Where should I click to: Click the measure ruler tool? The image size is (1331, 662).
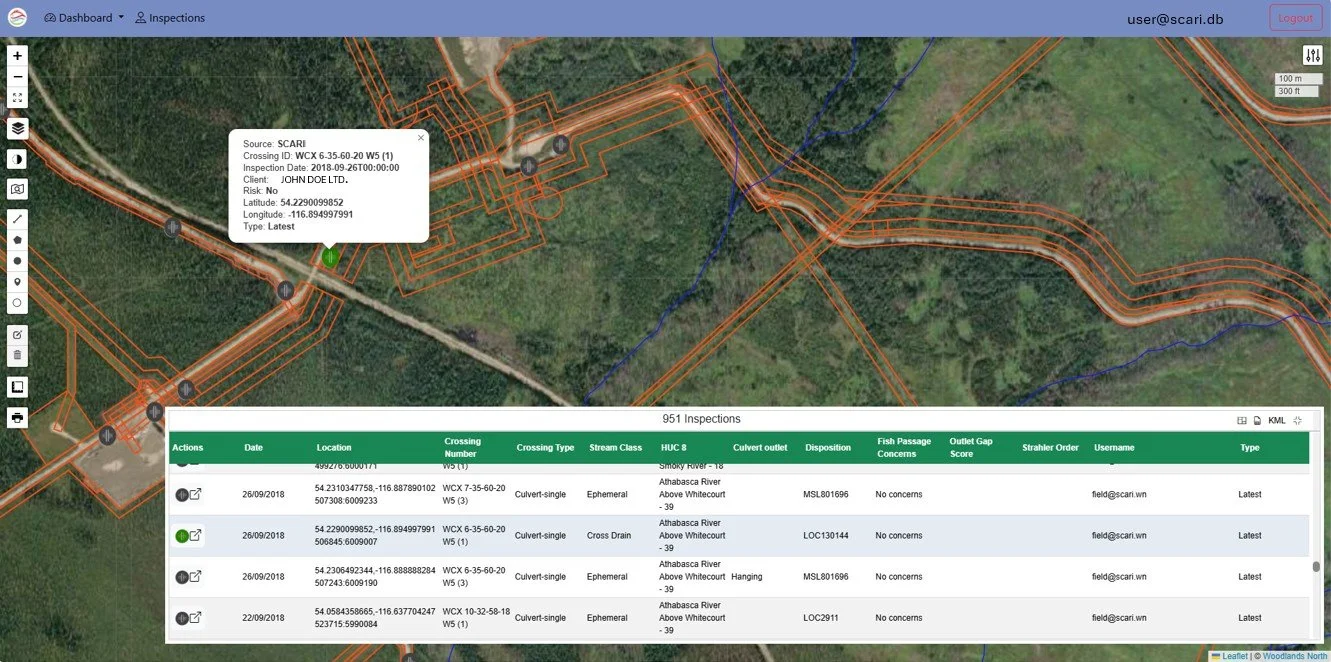pos(17,386)
